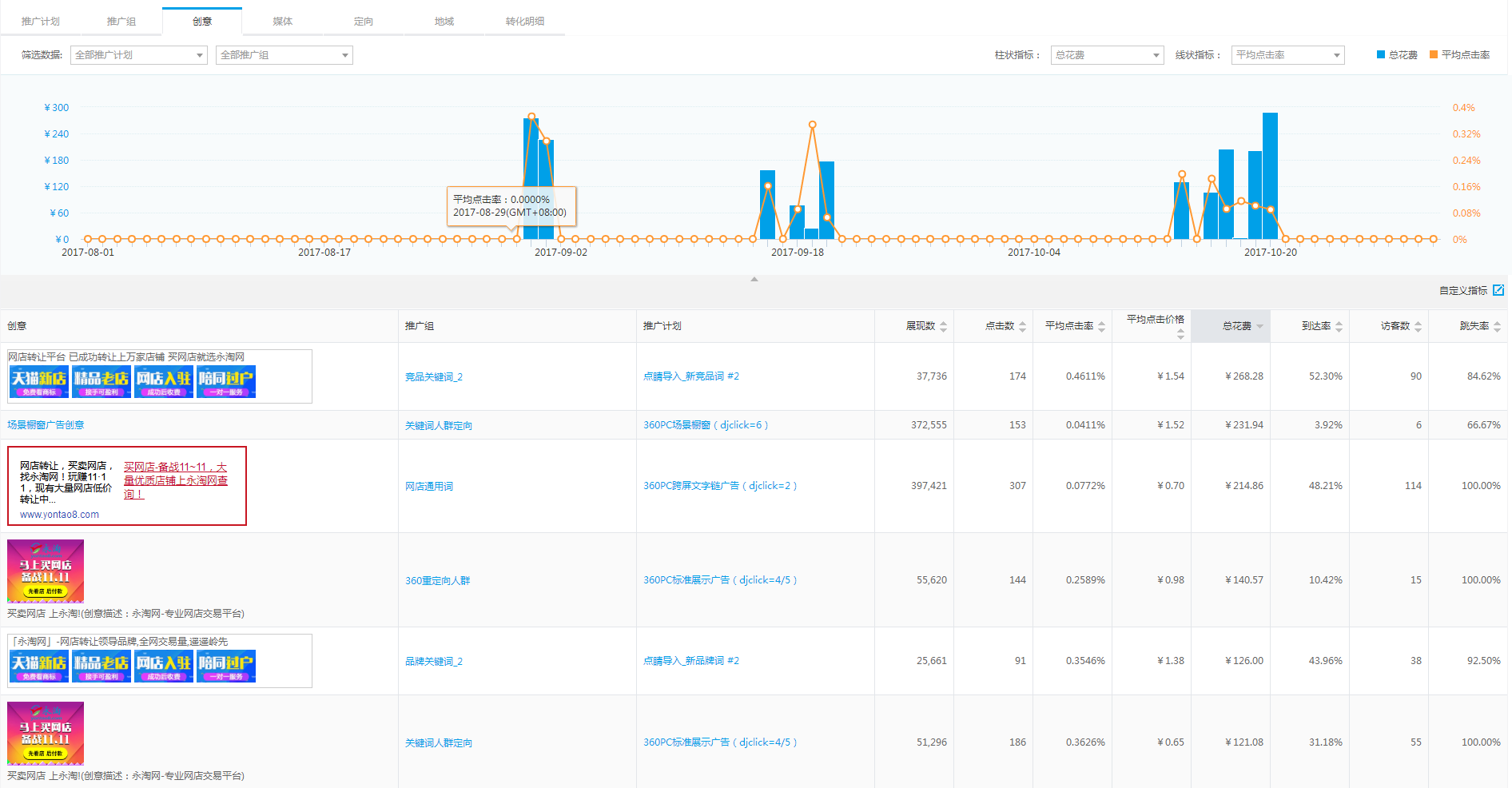Open the 全部推广计划 filter dropdown
This screenshot has width=1512, height=788.
coord(138,55)
